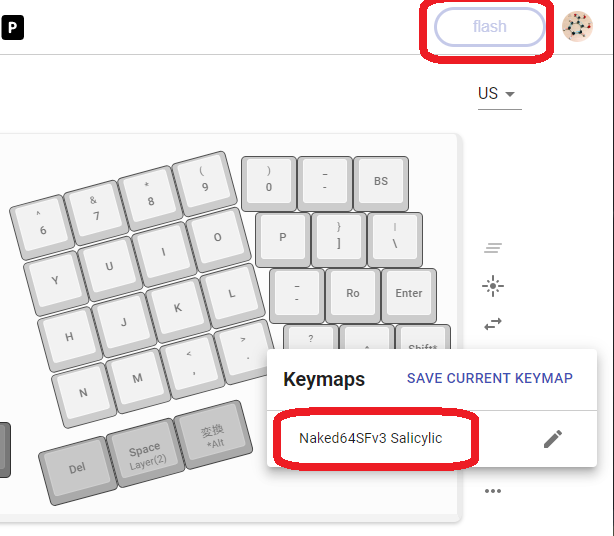Select Naked64SFv3 Salicylic keymap entry
Screen dimensions: 614x536
click(370, 438)
